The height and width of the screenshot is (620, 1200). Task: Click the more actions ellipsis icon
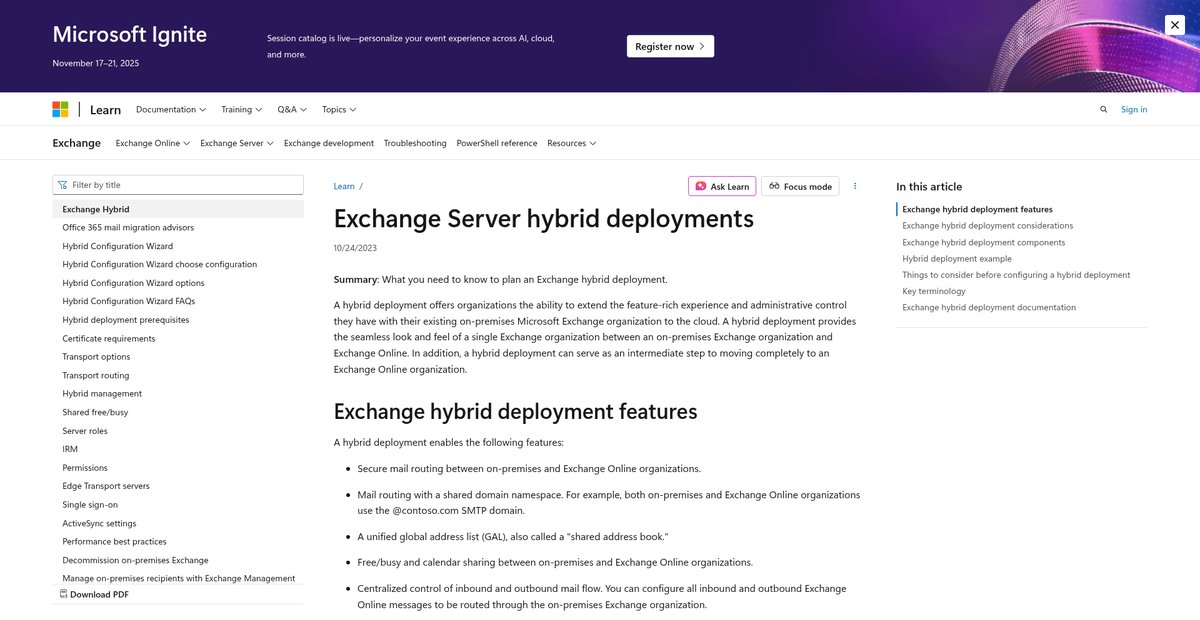pos(855,186)
